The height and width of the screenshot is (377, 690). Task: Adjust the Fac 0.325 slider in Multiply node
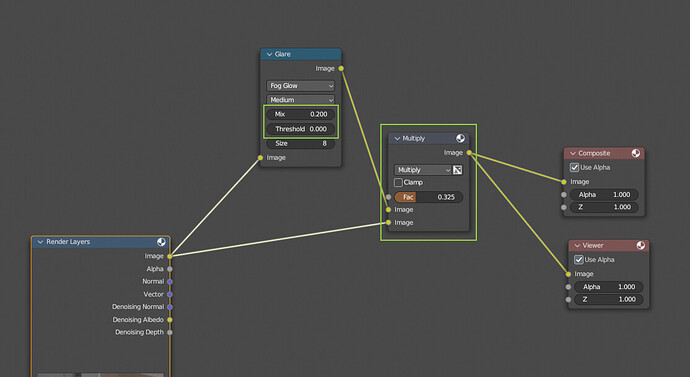coord(429,197)
